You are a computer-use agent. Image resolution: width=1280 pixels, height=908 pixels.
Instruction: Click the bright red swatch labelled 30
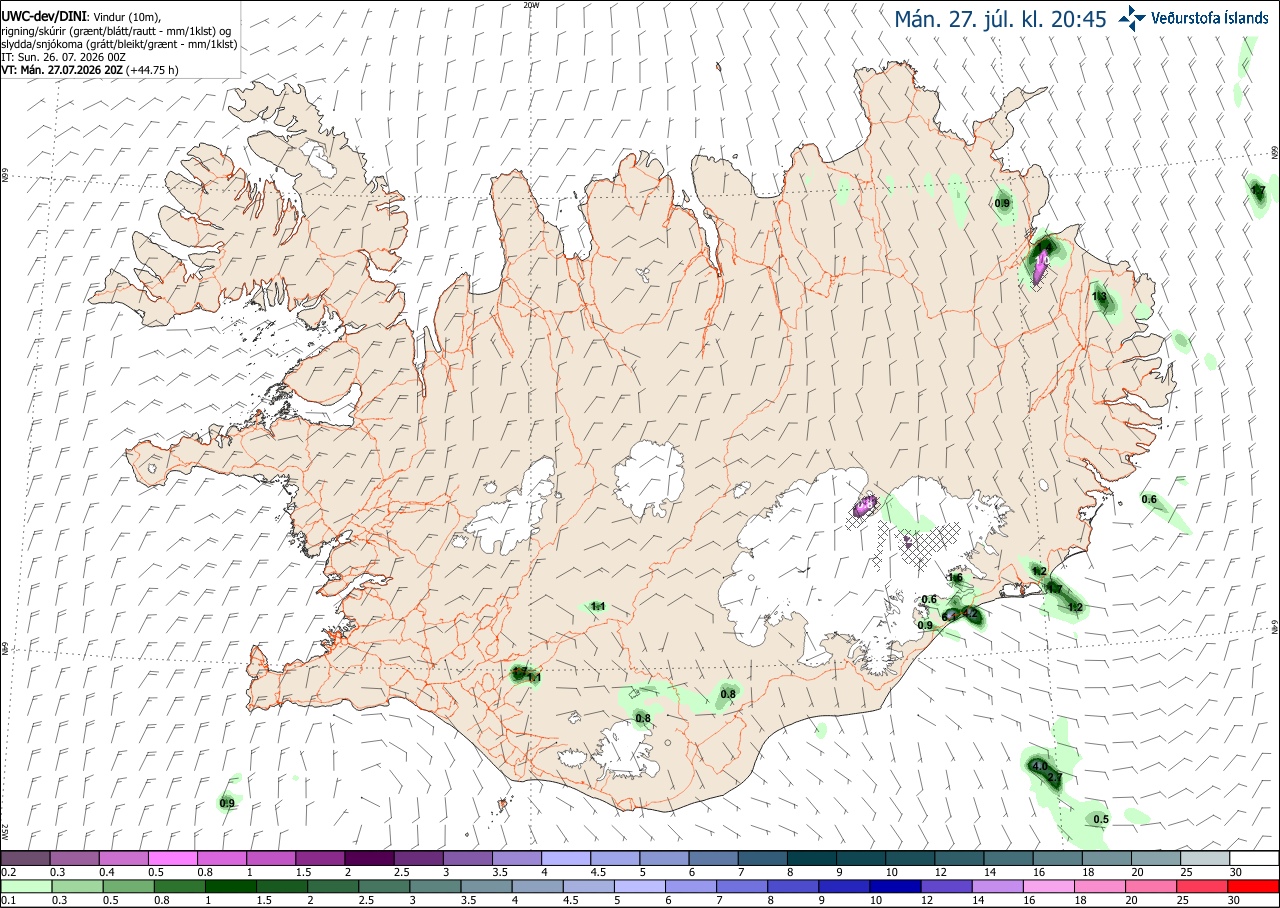click(x=1254, y=886)
